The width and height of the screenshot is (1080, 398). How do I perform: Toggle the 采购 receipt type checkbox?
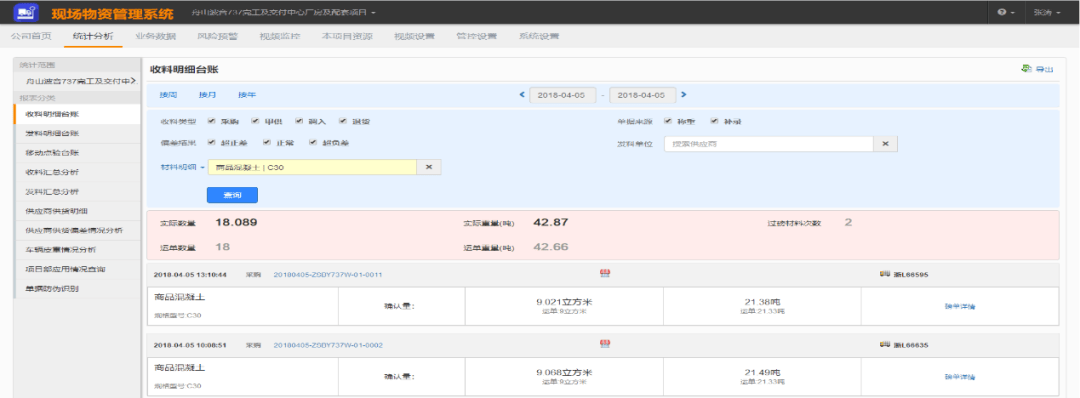(x=211, y=121)
